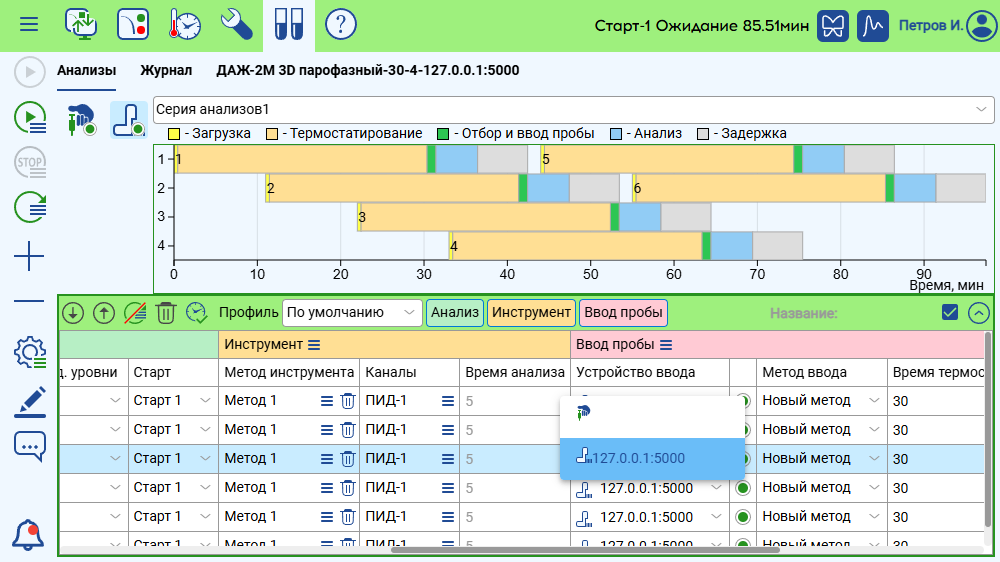The image size is (1000, 562).
Task: Click the notification bell icon
Action: pos(29,535)
